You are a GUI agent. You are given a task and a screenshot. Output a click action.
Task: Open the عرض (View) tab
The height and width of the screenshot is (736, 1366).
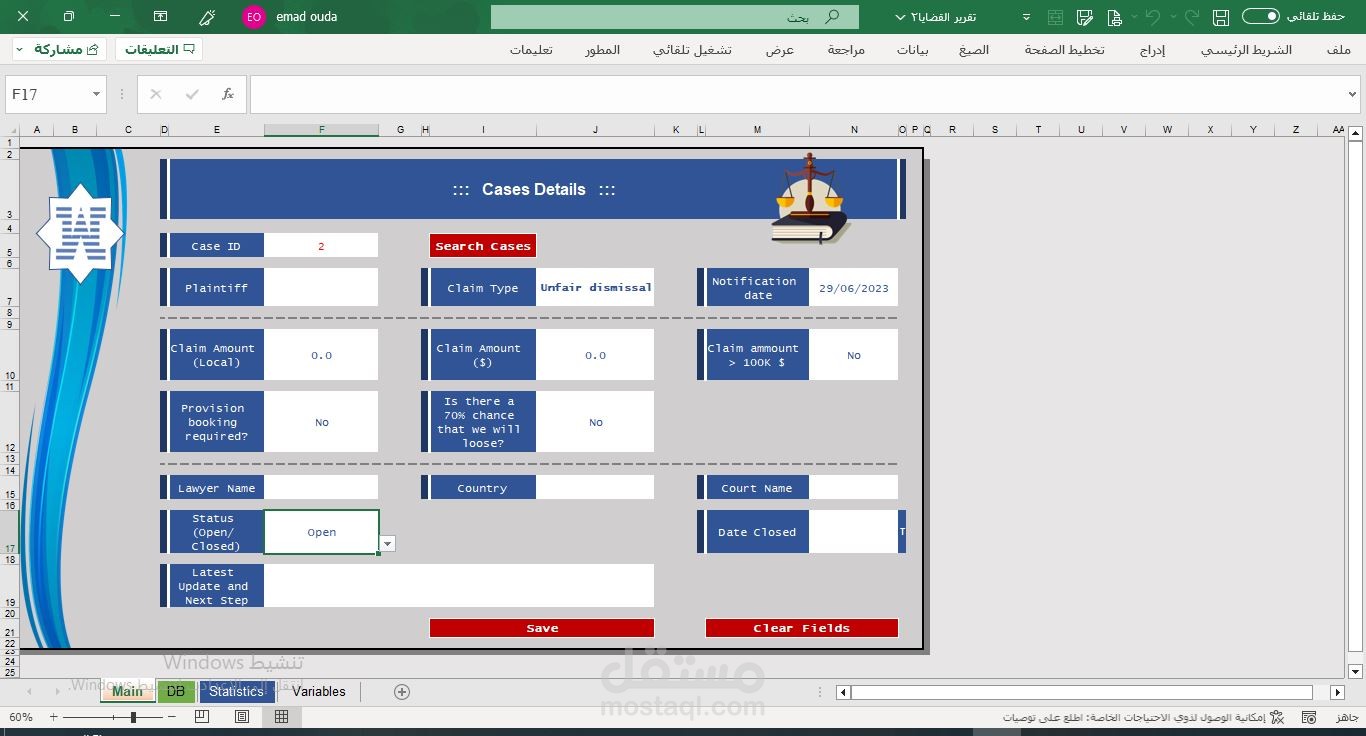pyautogui.click(x=780, y=50)
